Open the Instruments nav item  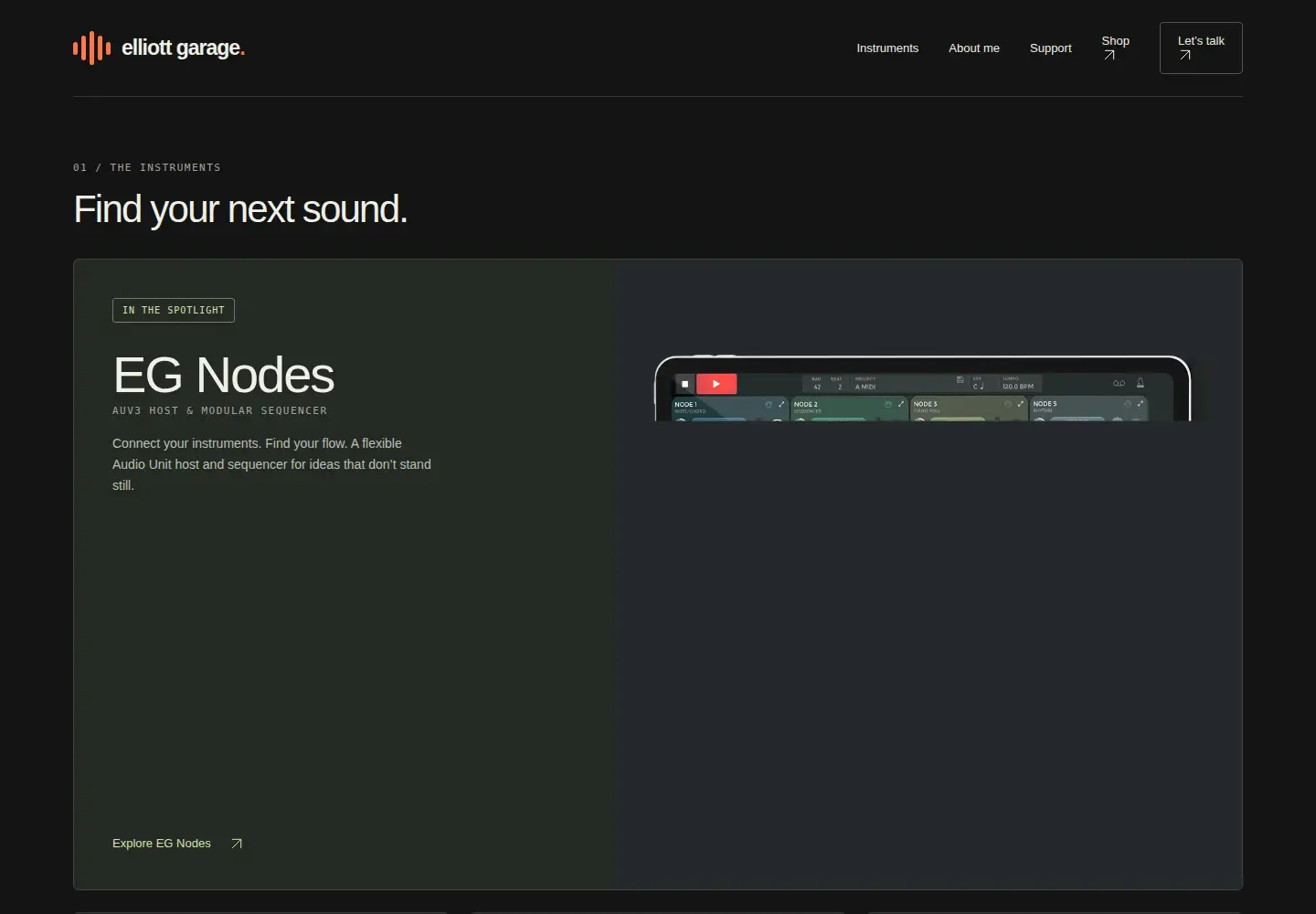pyautogui.click(x=887, y=48)
